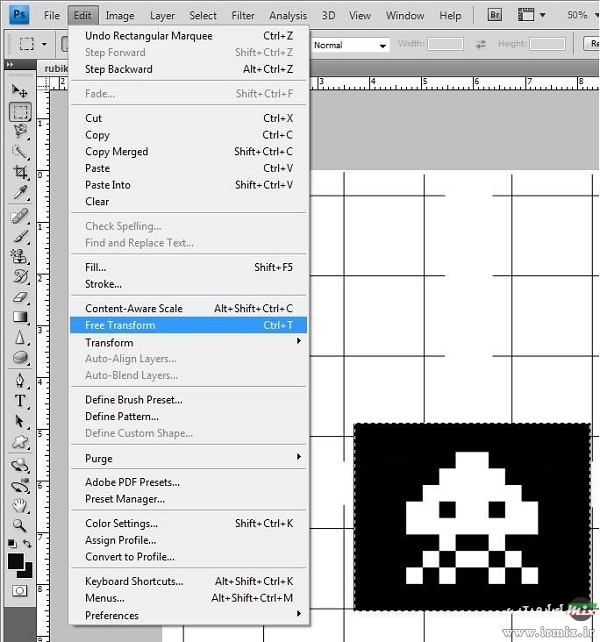Select the Path Selection tool
Screen dimensions: 600x642
(x=20, y=421)
